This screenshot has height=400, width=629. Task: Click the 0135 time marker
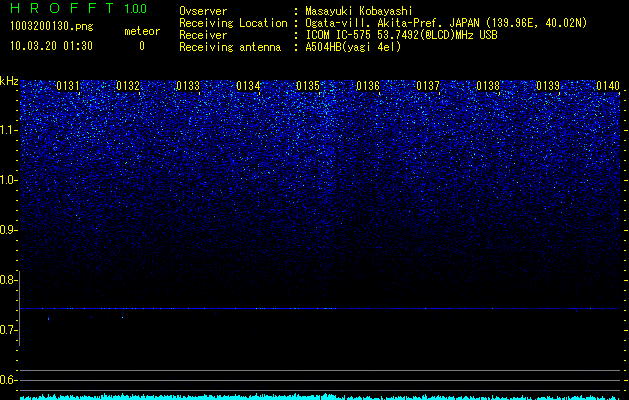308,86
